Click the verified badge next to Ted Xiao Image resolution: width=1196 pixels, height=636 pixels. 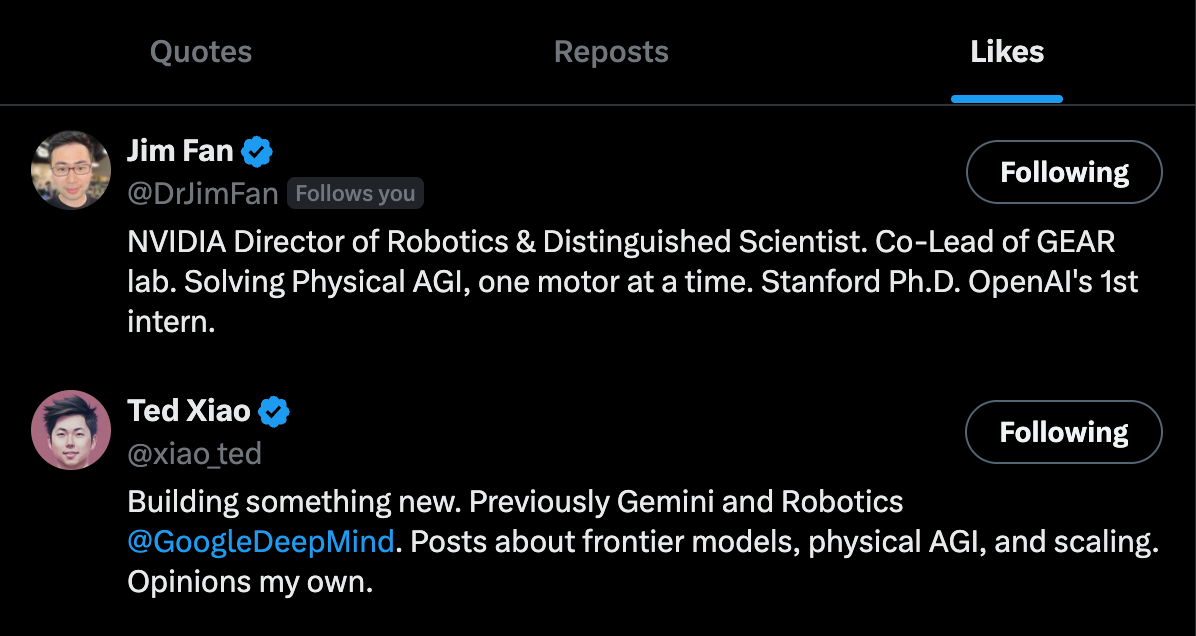274,411
